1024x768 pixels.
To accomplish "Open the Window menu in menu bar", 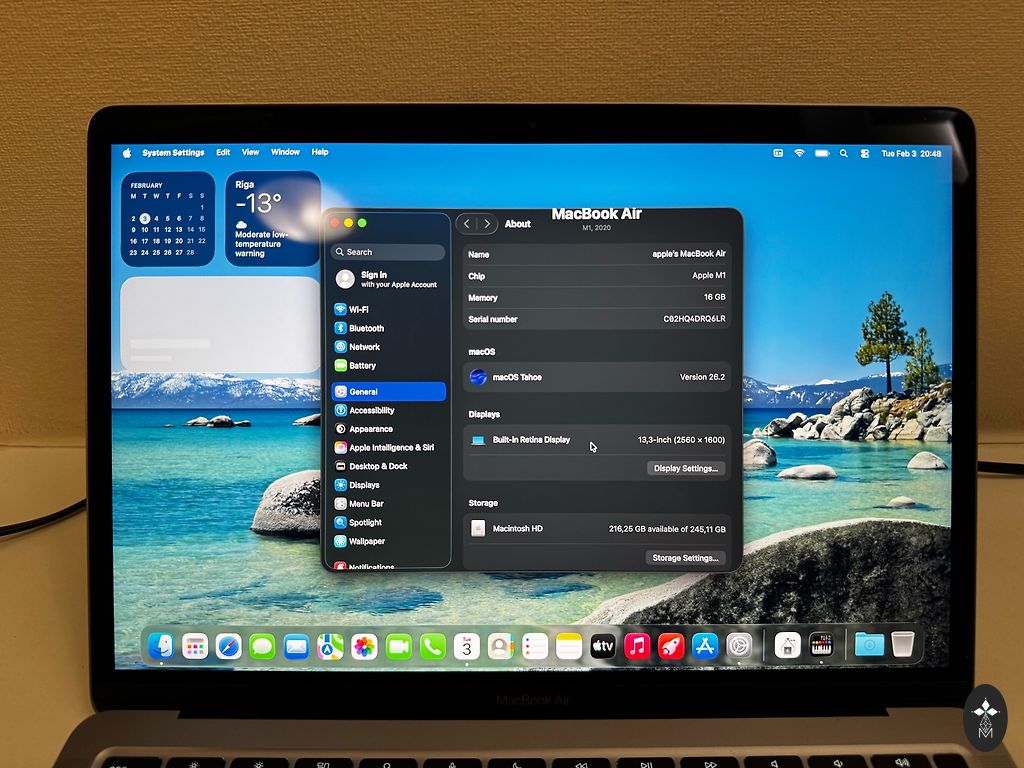I will 285,153.
